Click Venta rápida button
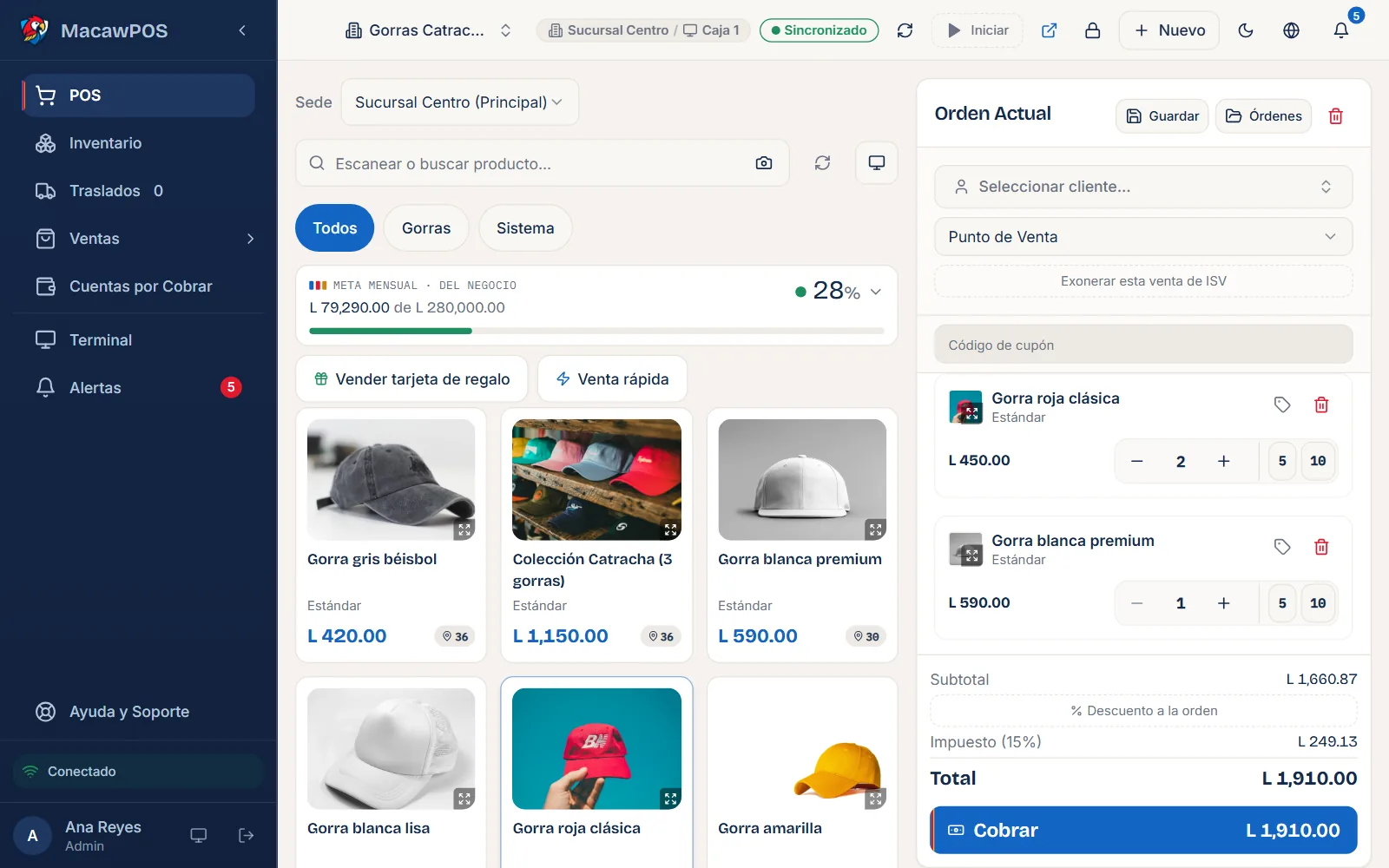1389x868 pixels. pyautogui.click(x=612, y=379)
